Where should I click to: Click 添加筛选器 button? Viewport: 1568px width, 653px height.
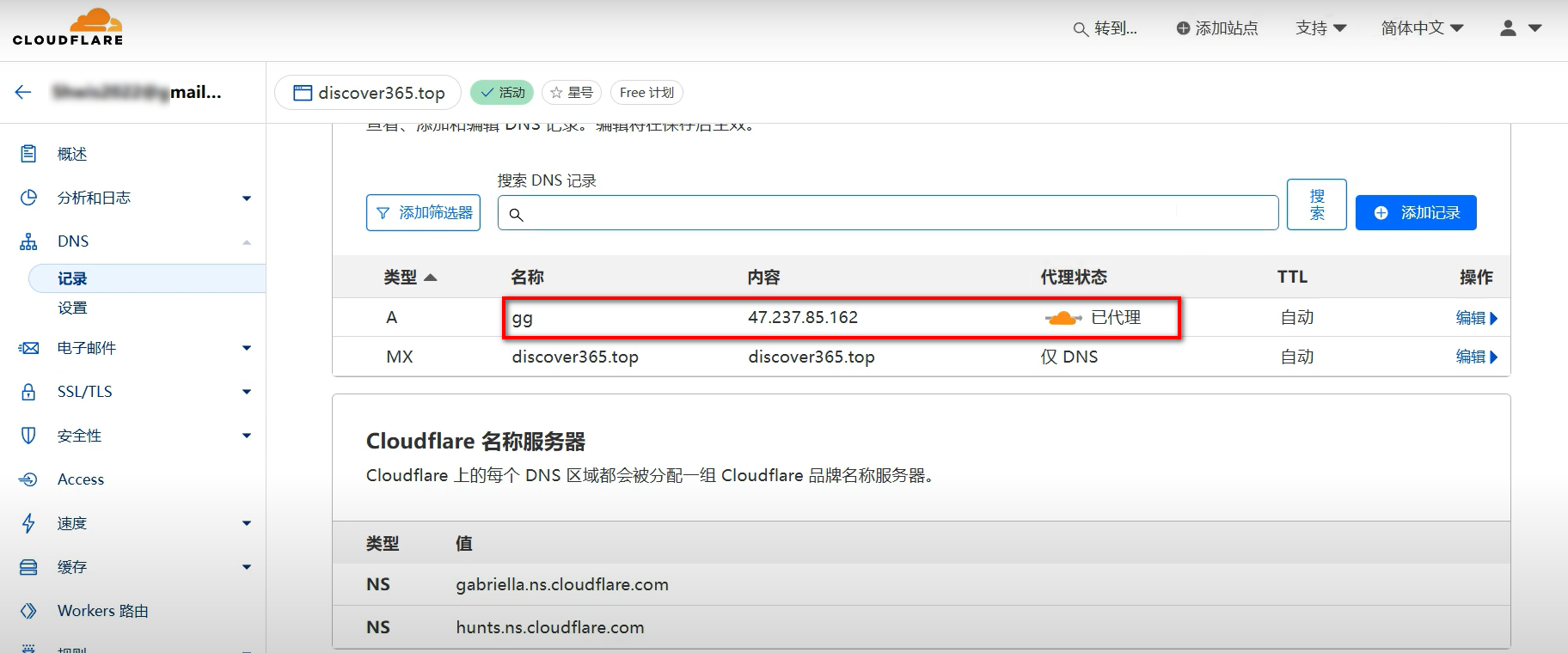pyautogui.click(x=423, y=213)
